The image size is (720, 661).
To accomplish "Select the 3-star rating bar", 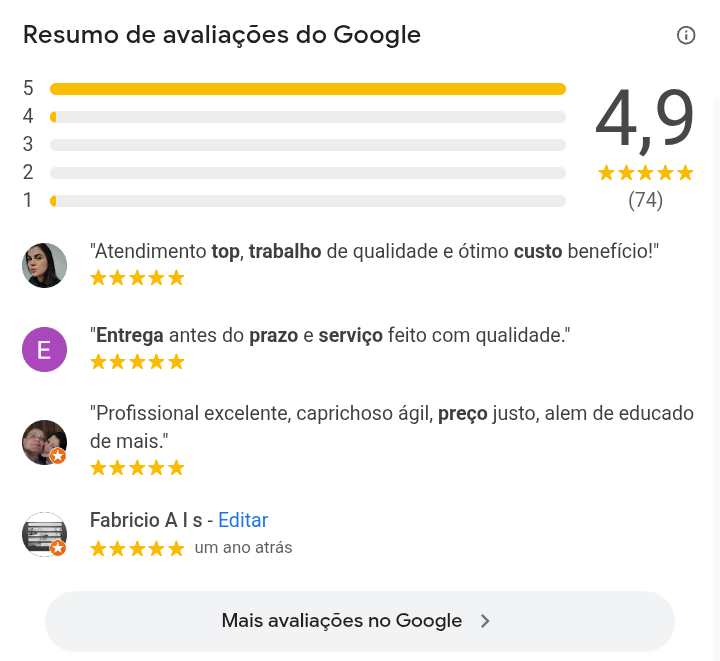I will pyautogui.click(x=308, y=145).
